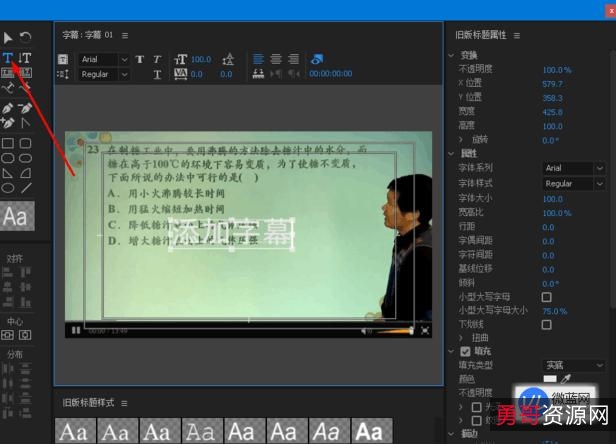Toggle the 小型大写字母 checkbox
Image resolution: width=616 pixels, height=444 pixels.
point(546,297)
